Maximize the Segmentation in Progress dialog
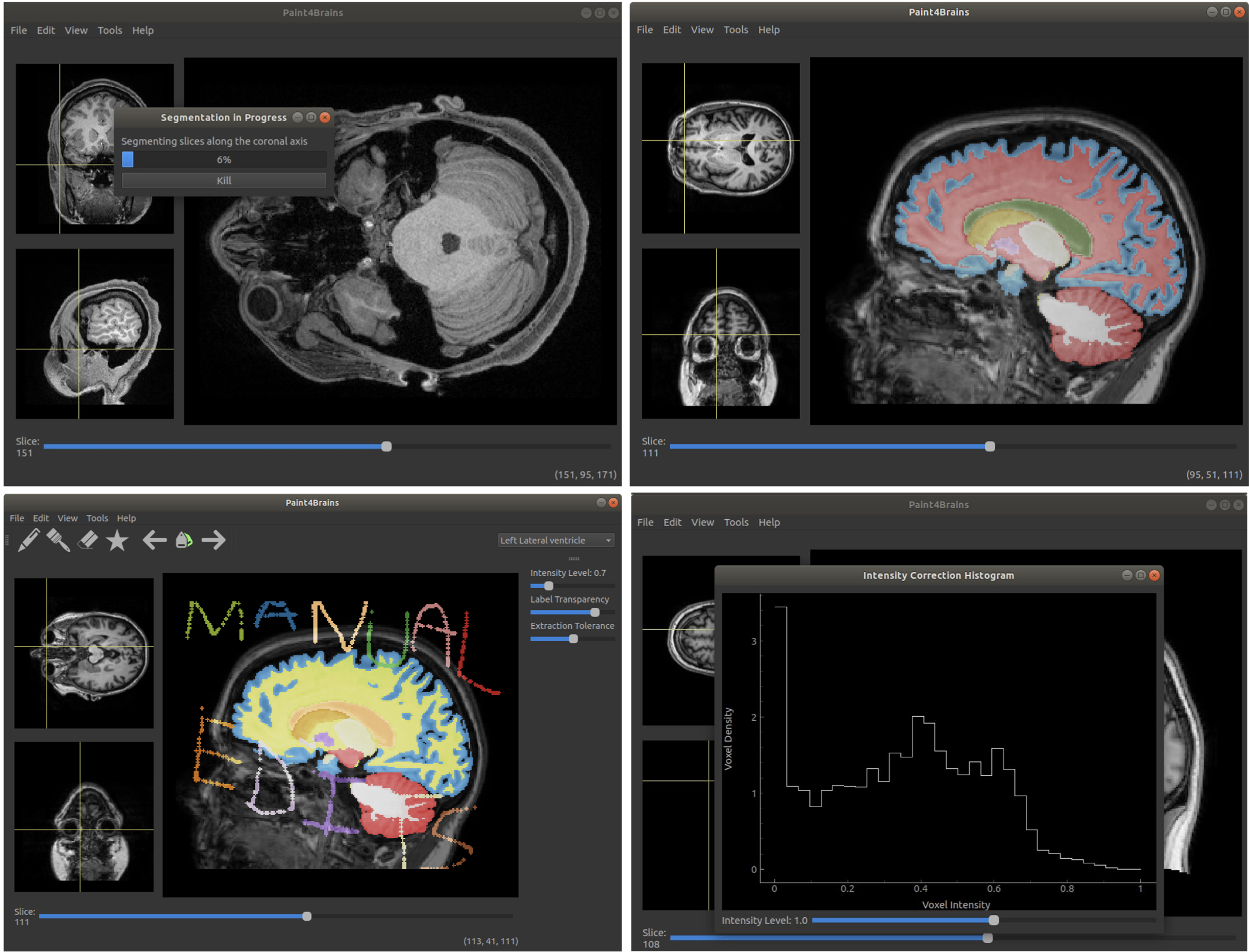Viewport: 1249px width, 952px height. click(x=311, y=117)
